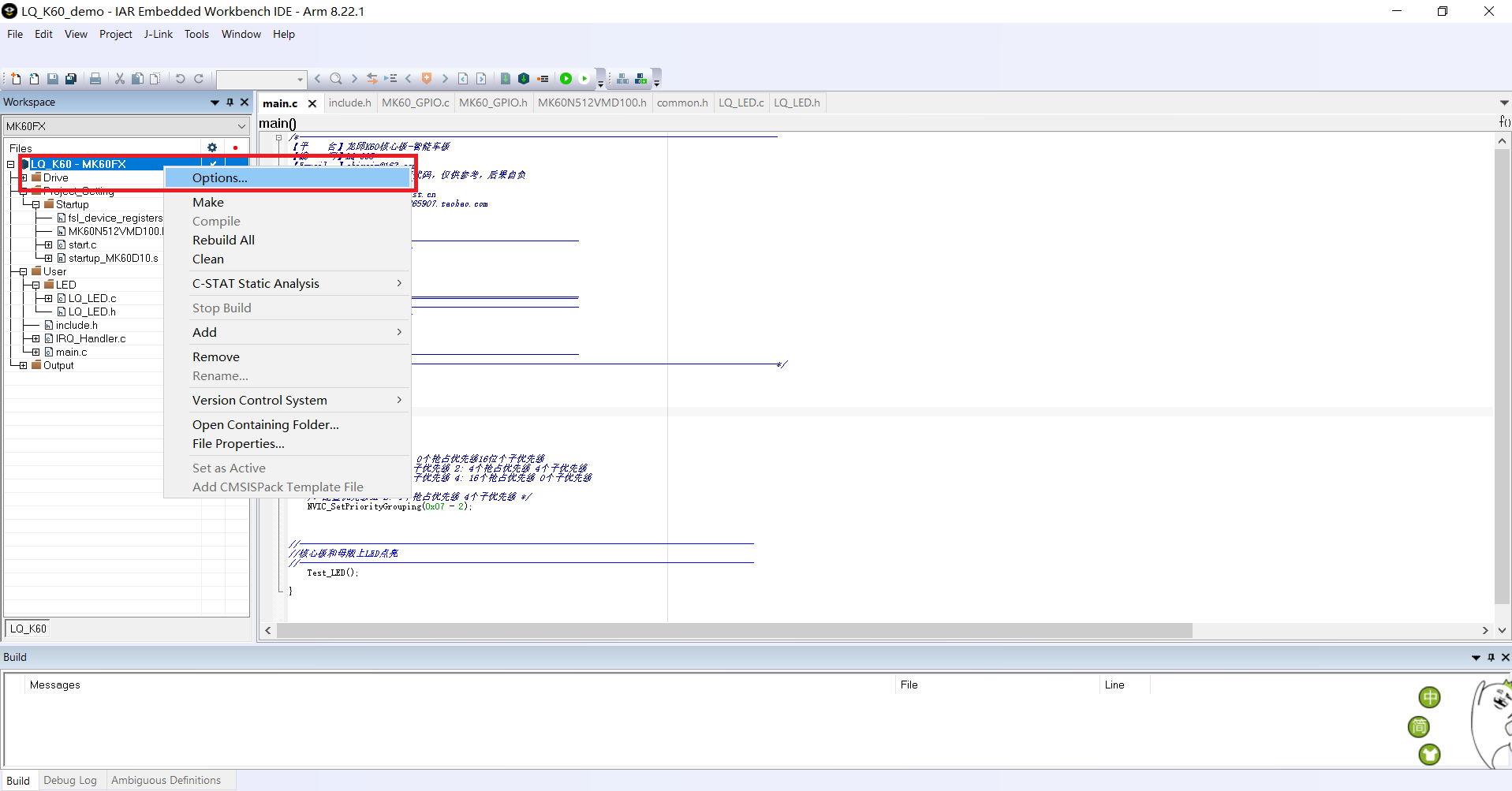
Task: Select Make in the context menu
Action: 288,202
